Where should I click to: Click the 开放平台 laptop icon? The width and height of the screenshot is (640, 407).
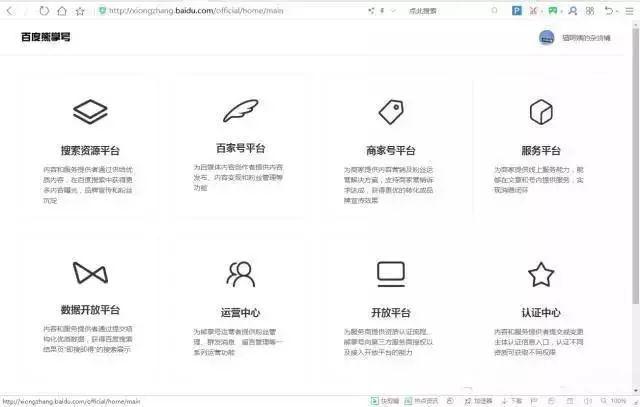pyautogui.click(x=391, y=274)
